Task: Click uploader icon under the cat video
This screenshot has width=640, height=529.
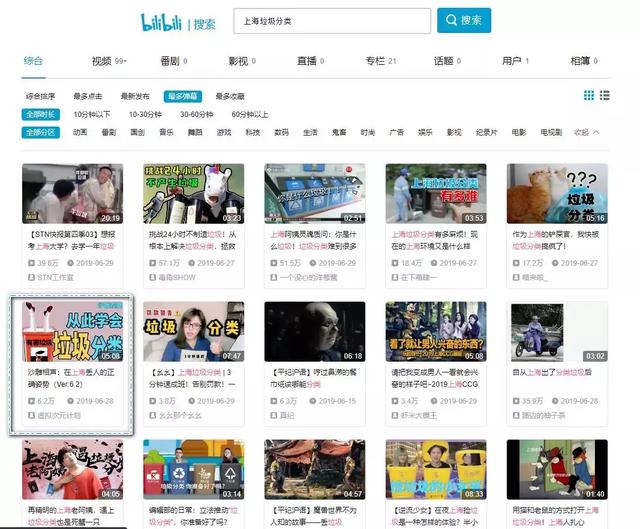Action: pyautogui.click(x=516, y=277)
